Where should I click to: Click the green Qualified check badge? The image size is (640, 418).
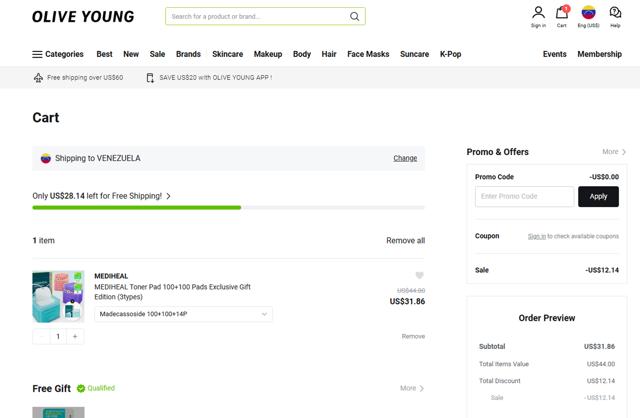[x=81, y=388]
